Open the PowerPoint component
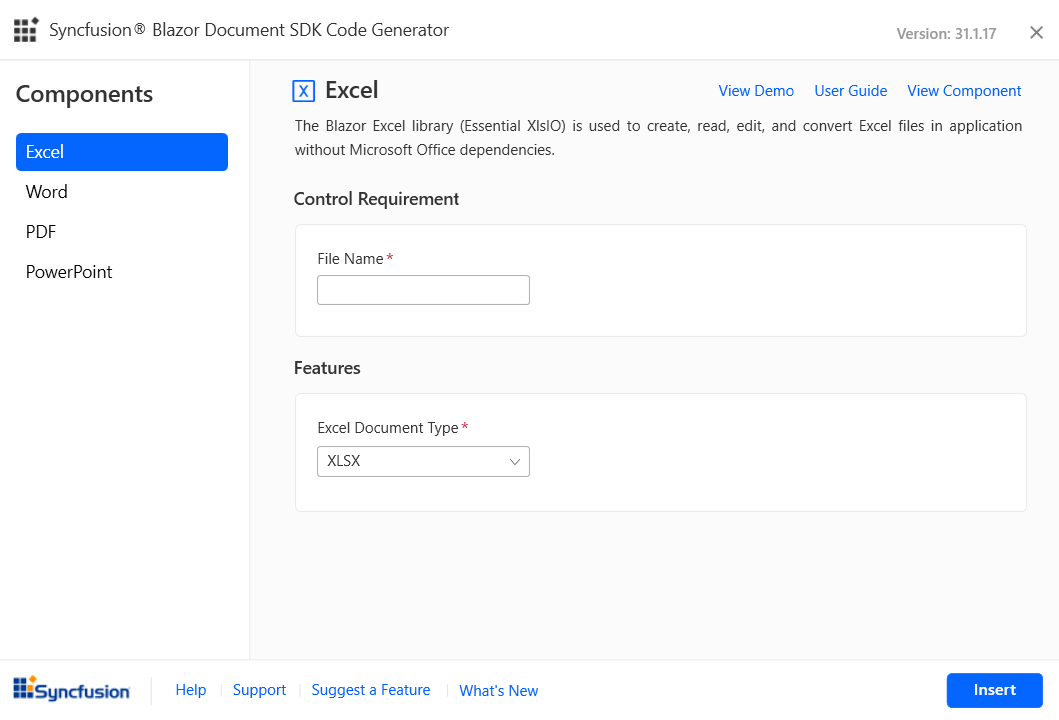Viewport: 1059px width, 720px height. pos(69,272)
